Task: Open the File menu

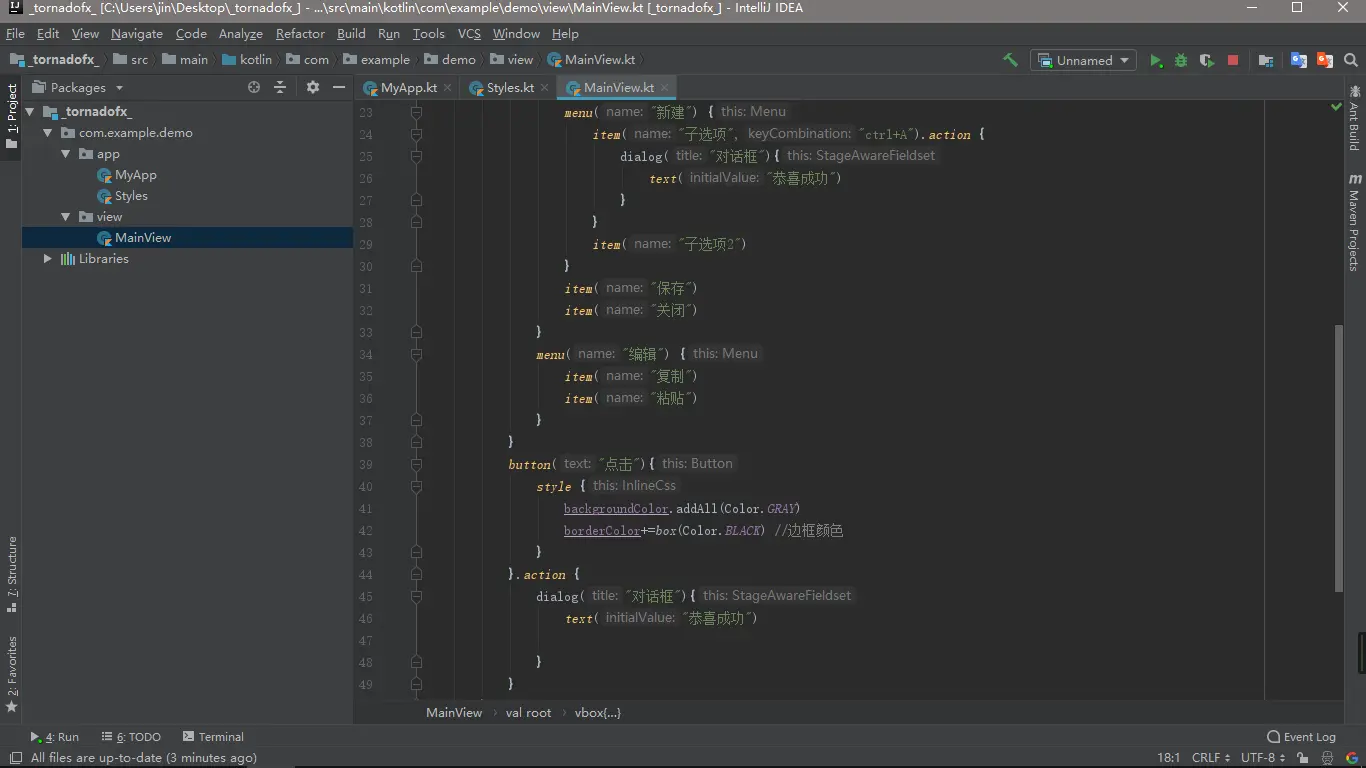Action: 15,33
